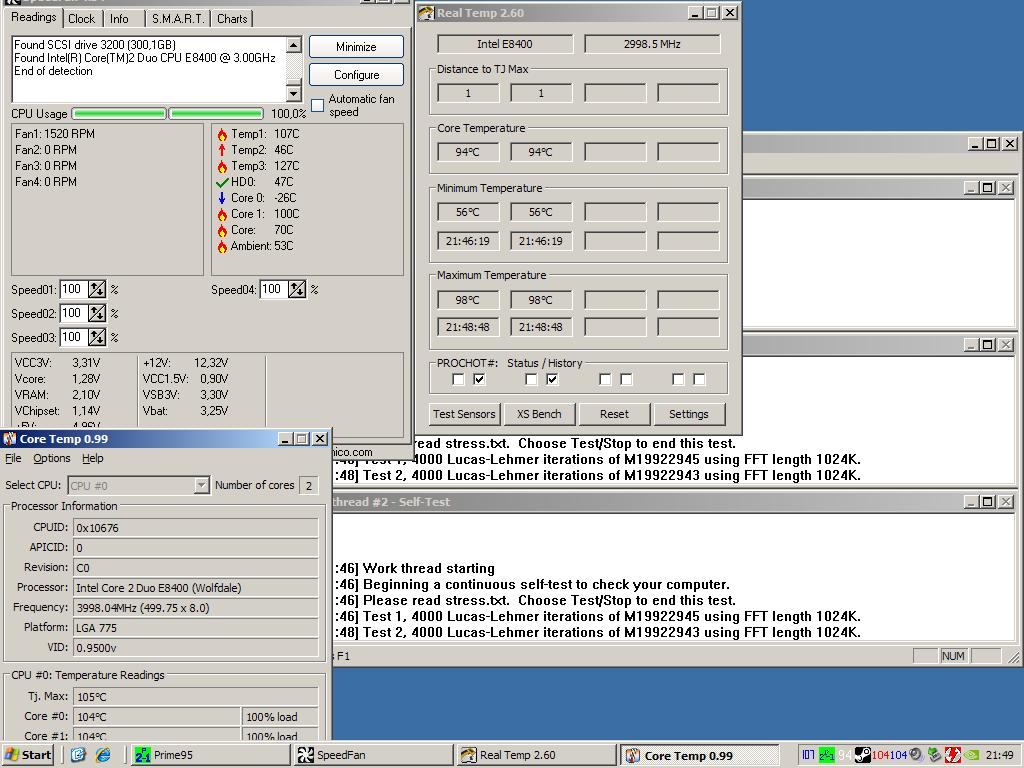Click the green checkmark icon beside HD0
The height and width of the screenshot is (768, 1024).
222,182
